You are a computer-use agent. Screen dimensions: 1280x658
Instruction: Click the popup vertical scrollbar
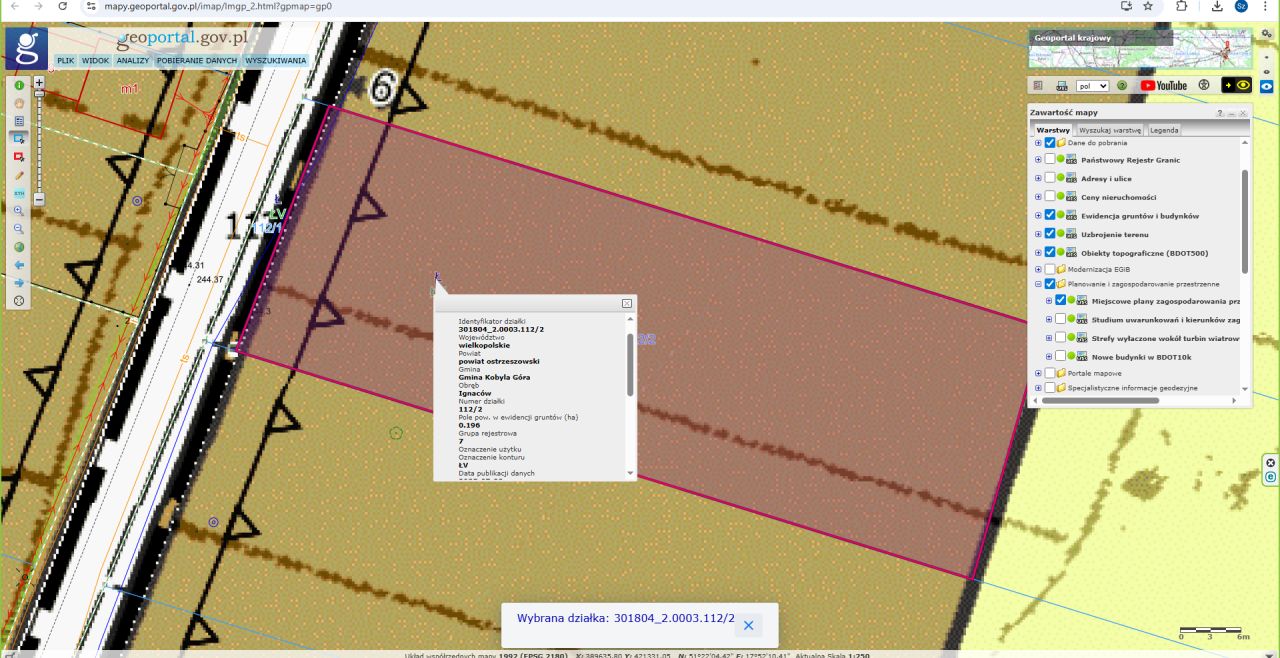pyautogui.click(x=630, y=366)
